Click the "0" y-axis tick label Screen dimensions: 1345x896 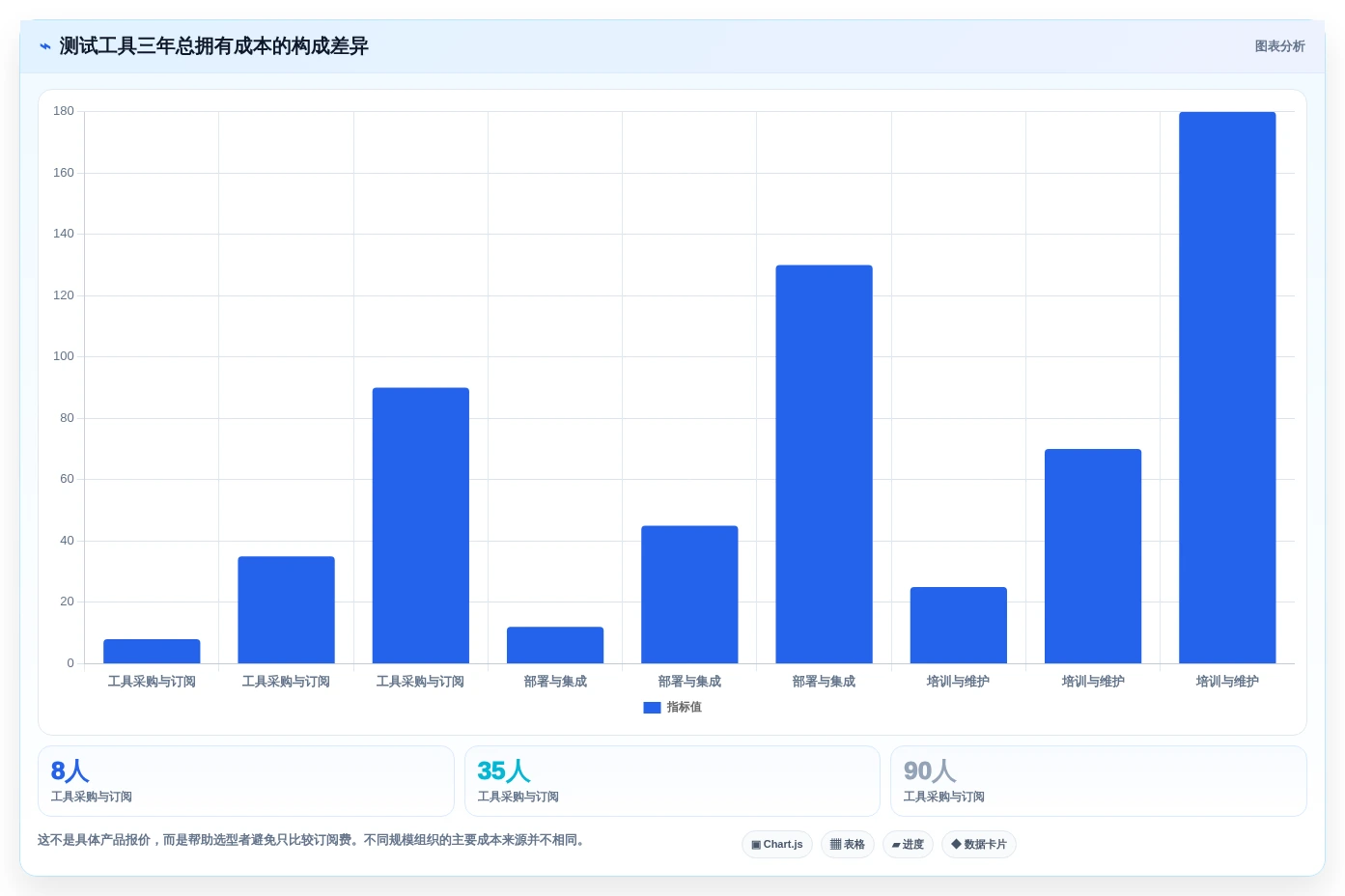tap(70, 663)
